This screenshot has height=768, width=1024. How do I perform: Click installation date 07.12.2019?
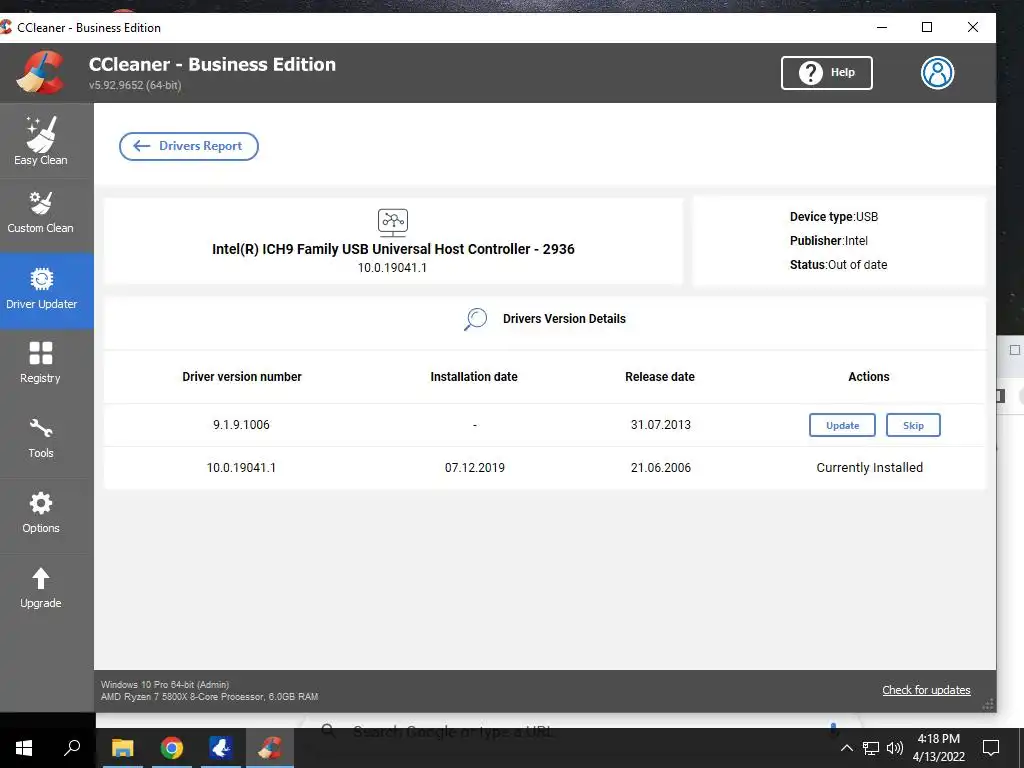(x=475, y=468)
